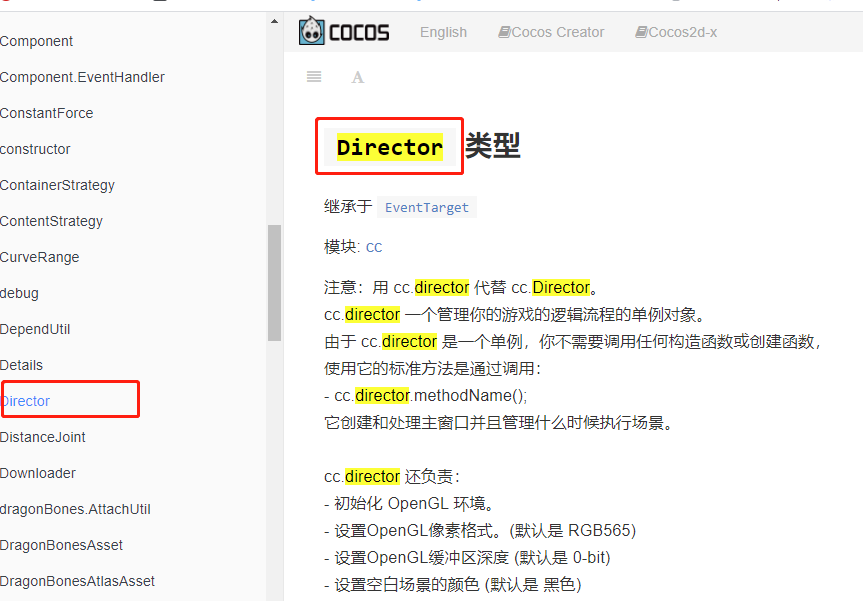
Task: Open ContentStrategy class page
Action: click(x=51, y=221)
